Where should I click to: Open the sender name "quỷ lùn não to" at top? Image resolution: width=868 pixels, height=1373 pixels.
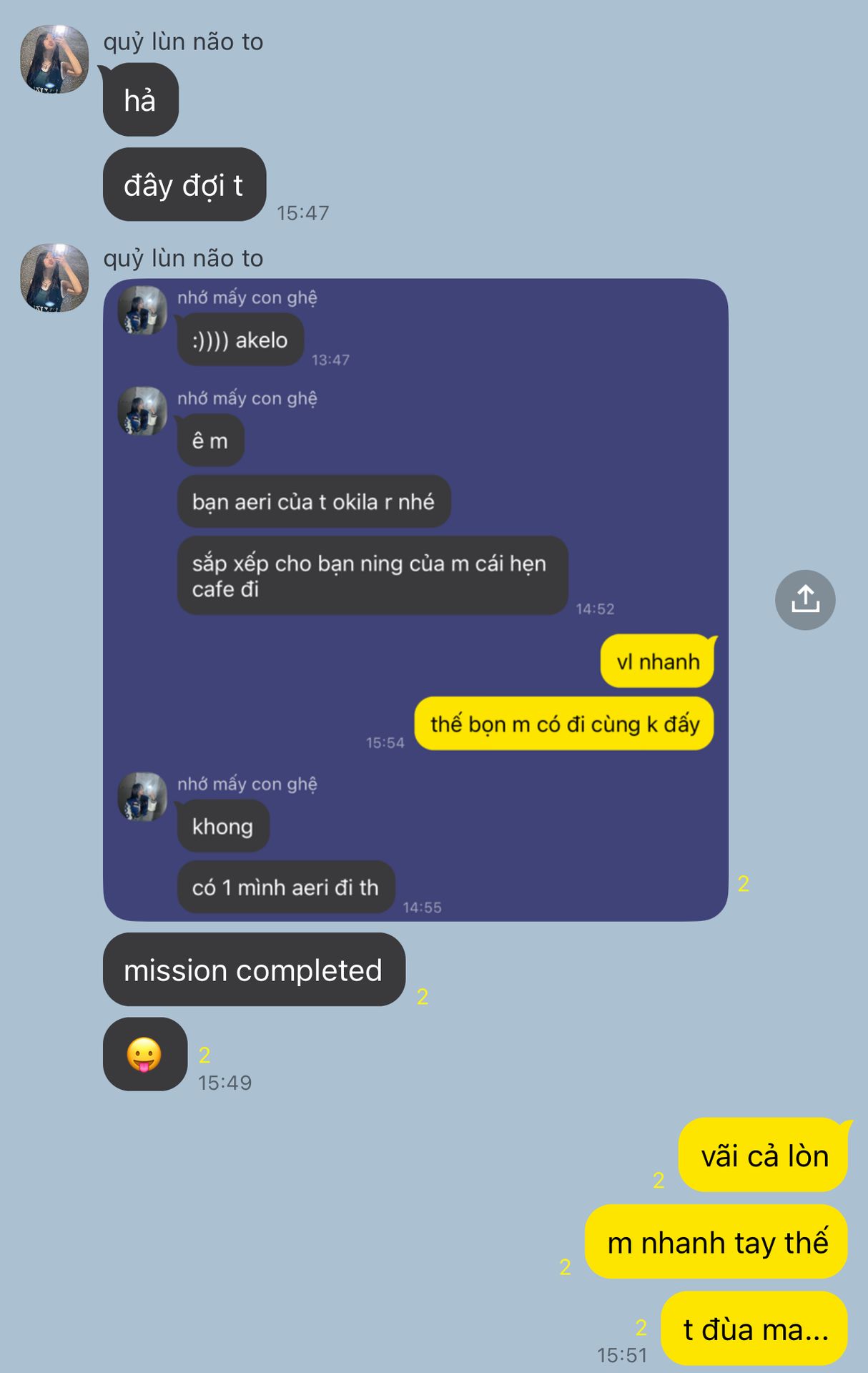pyautogui.click(x=183, y=41)
